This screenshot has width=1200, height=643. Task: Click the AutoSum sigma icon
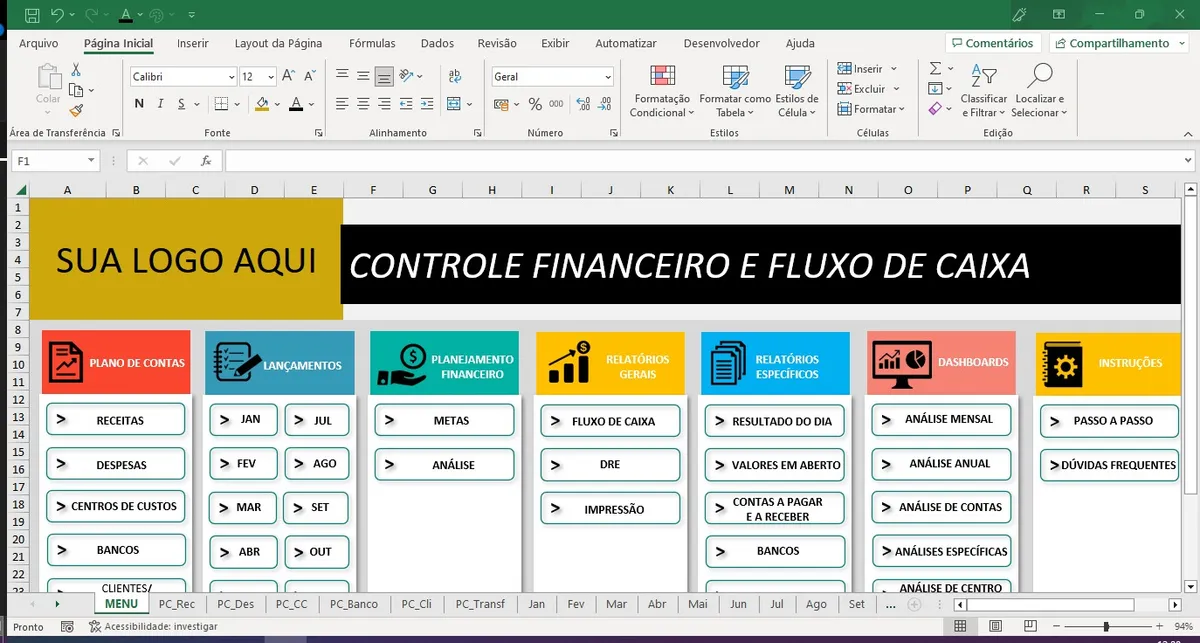click(x=934, y=68)
